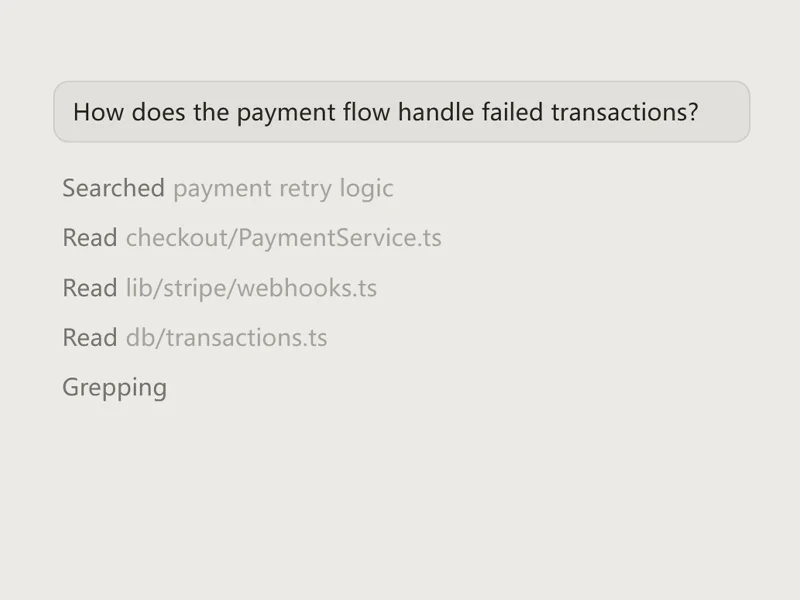The height and width of the screenshot is (600, 800).
Task: Open the checkout/PaymentService.ts file link
Action: click(x=284, y=238)
